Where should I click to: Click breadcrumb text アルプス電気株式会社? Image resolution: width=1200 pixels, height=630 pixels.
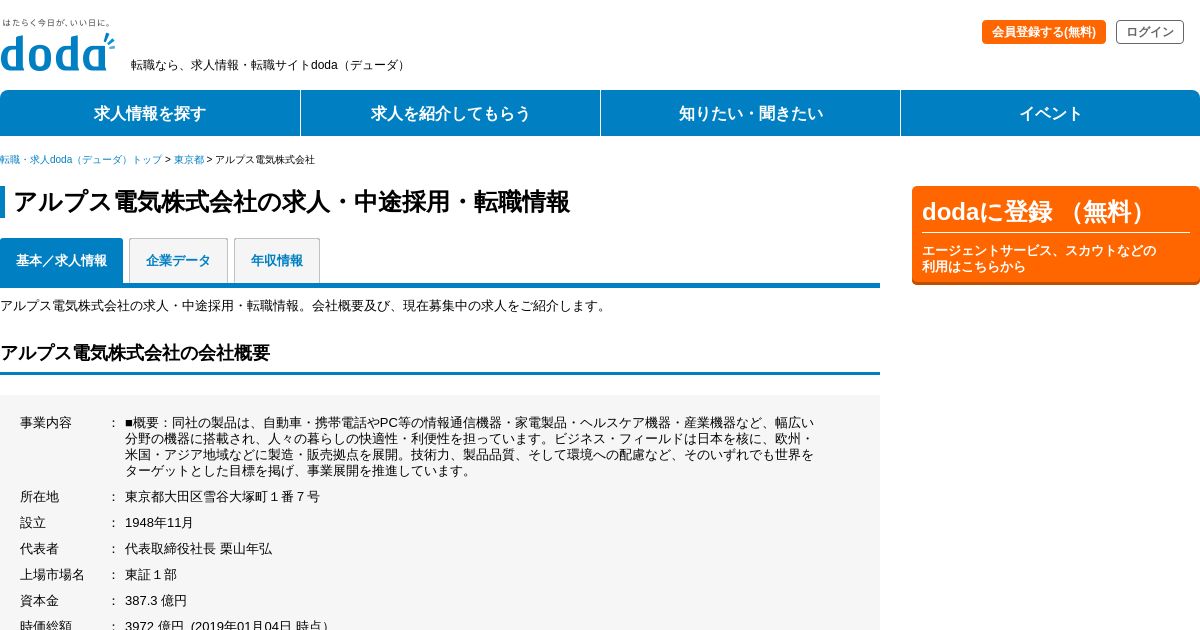265,160
